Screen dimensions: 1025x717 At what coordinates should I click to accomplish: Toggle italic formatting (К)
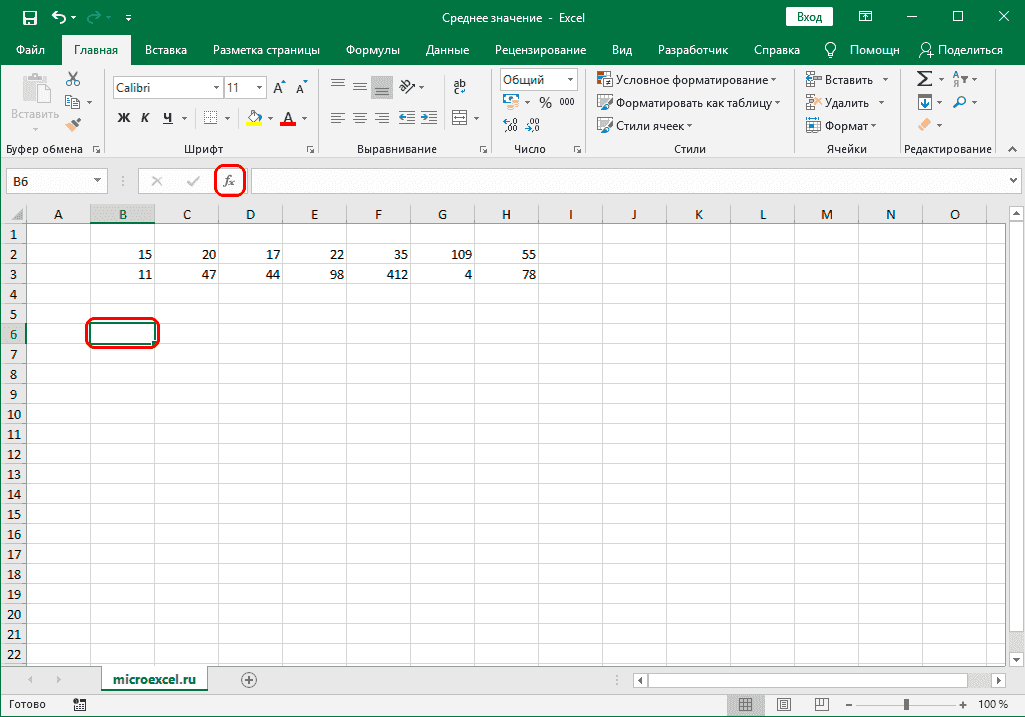[145, 118]
